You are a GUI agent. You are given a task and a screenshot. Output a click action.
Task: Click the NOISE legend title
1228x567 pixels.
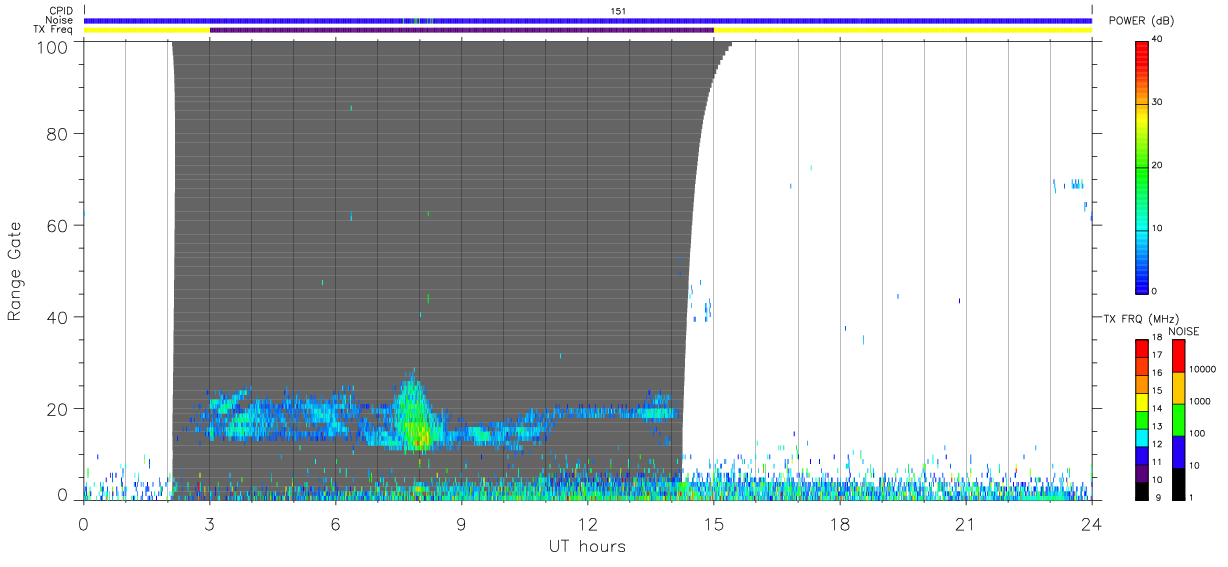click(1183, 331)
